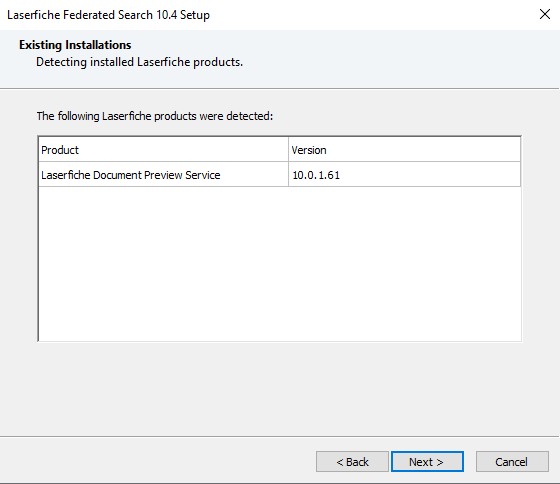Sort by the Version column header
This screenshot has width=560, height=484.
[x=404, y=150]
